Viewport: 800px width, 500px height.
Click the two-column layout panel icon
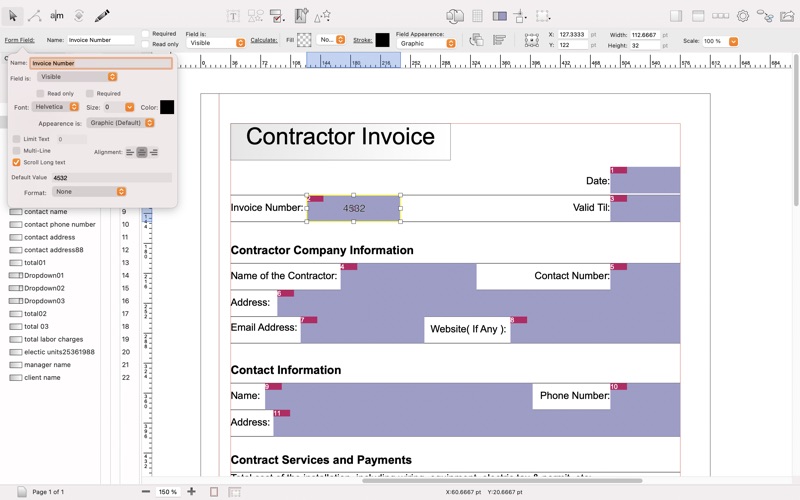tap(499, 16)
